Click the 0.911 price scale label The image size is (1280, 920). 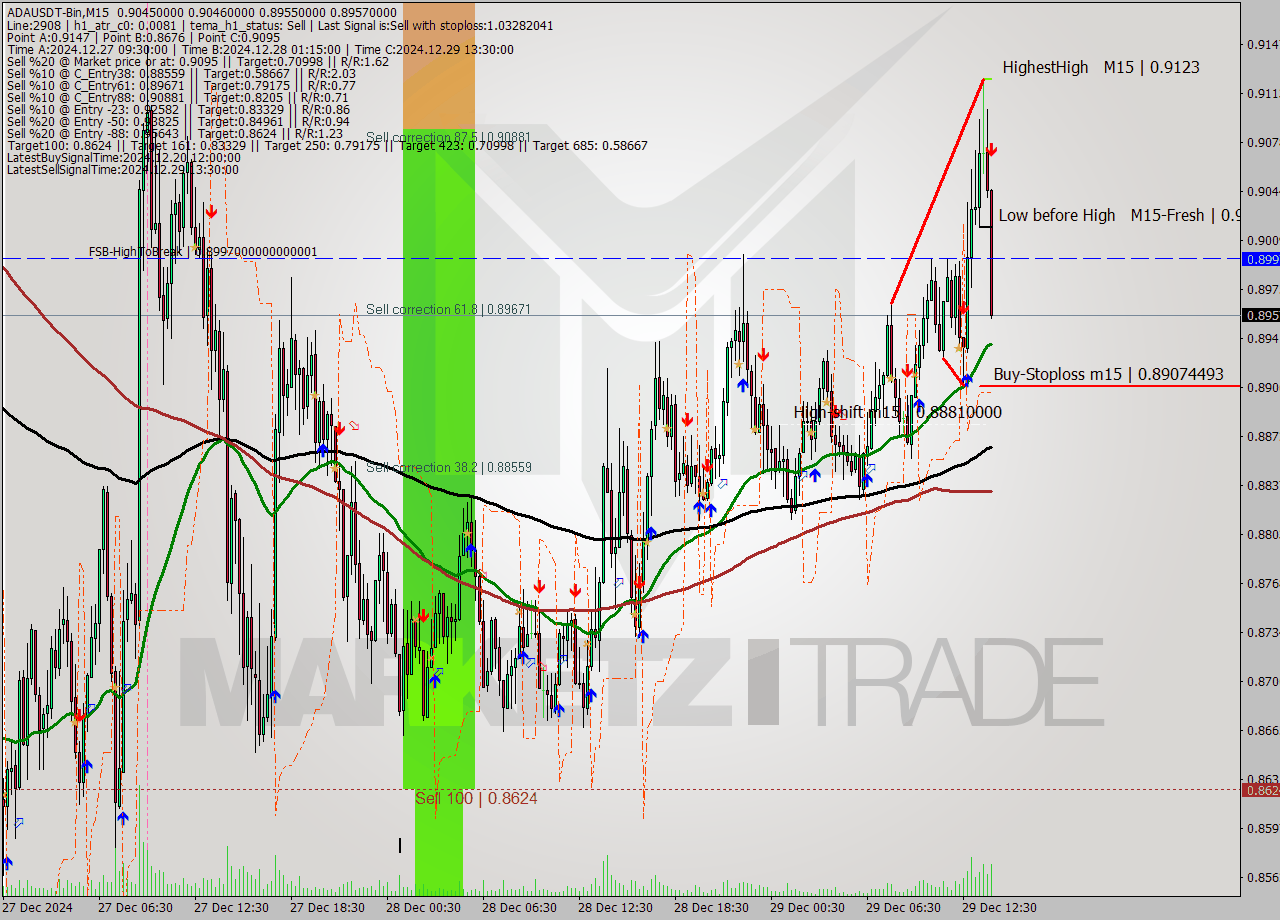click(x=1262, y=93)
